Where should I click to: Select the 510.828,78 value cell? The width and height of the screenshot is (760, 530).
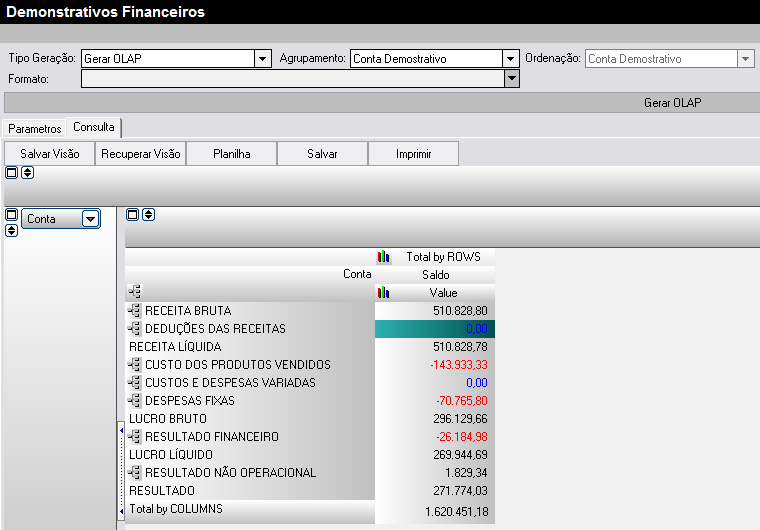pos(435,347)
